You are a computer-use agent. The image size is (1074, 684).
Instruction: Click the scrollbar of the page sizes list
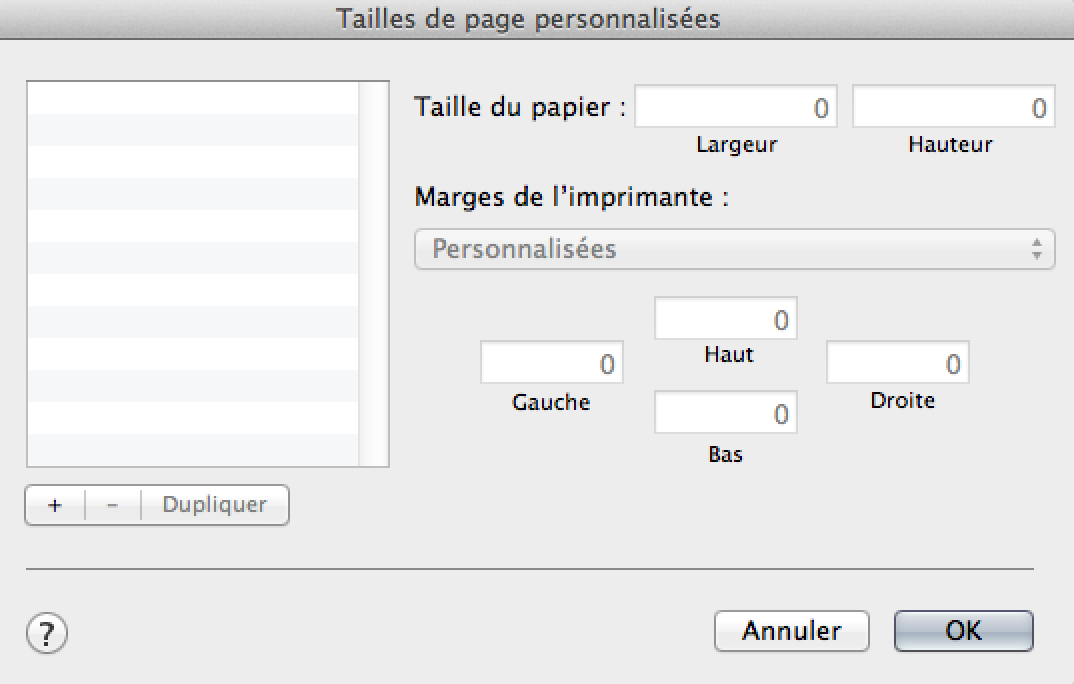click(x=373, y=273)
